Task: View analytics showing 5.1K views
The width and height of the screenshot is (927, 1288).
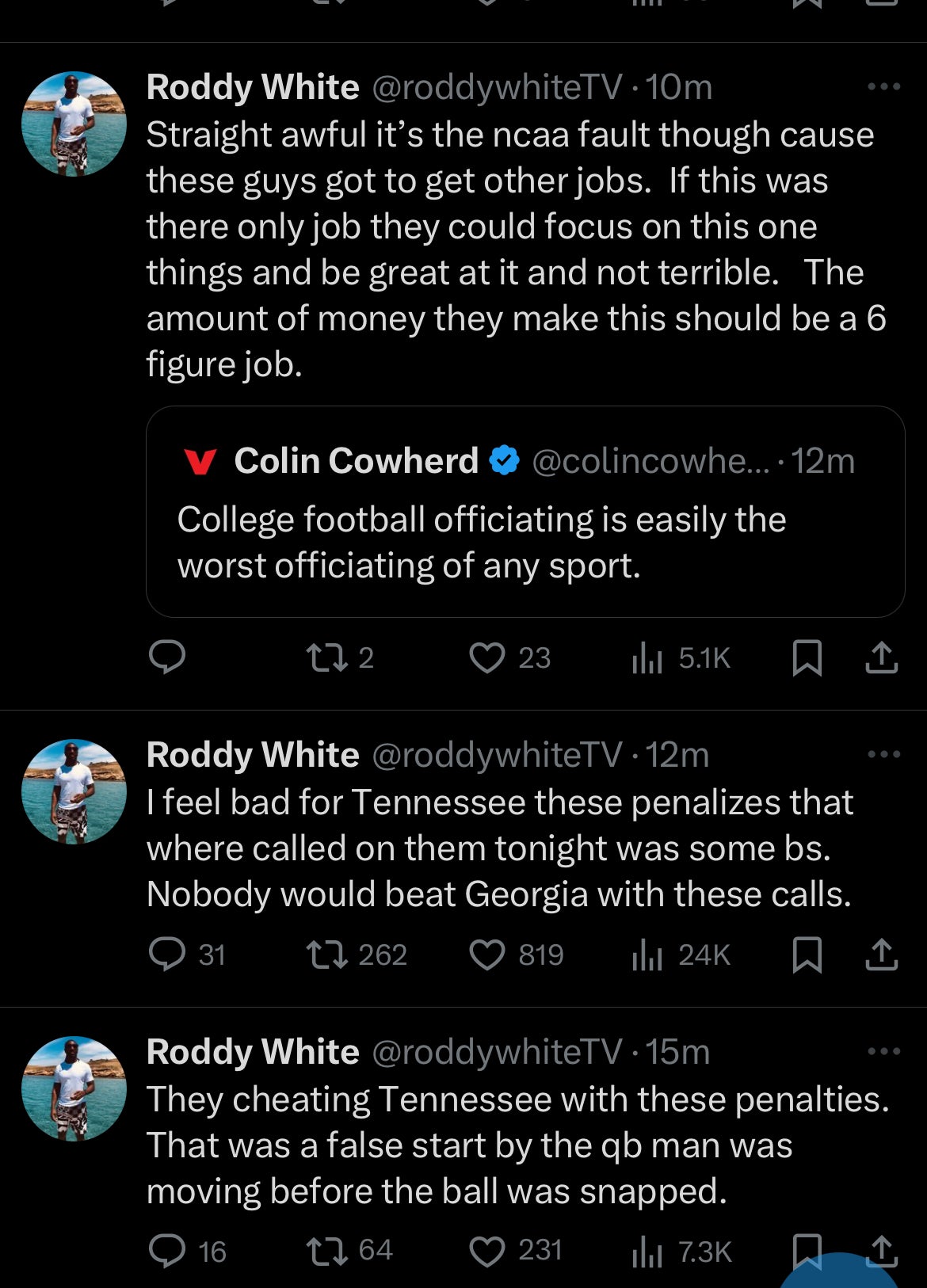Action: click(x=647, y=658)
